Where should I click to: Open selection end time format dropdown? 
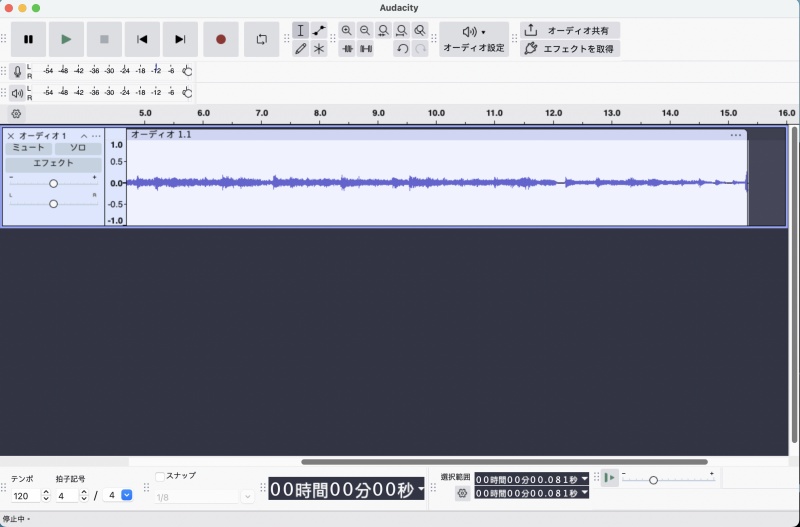pyautogui.click(x=585, y=493)
